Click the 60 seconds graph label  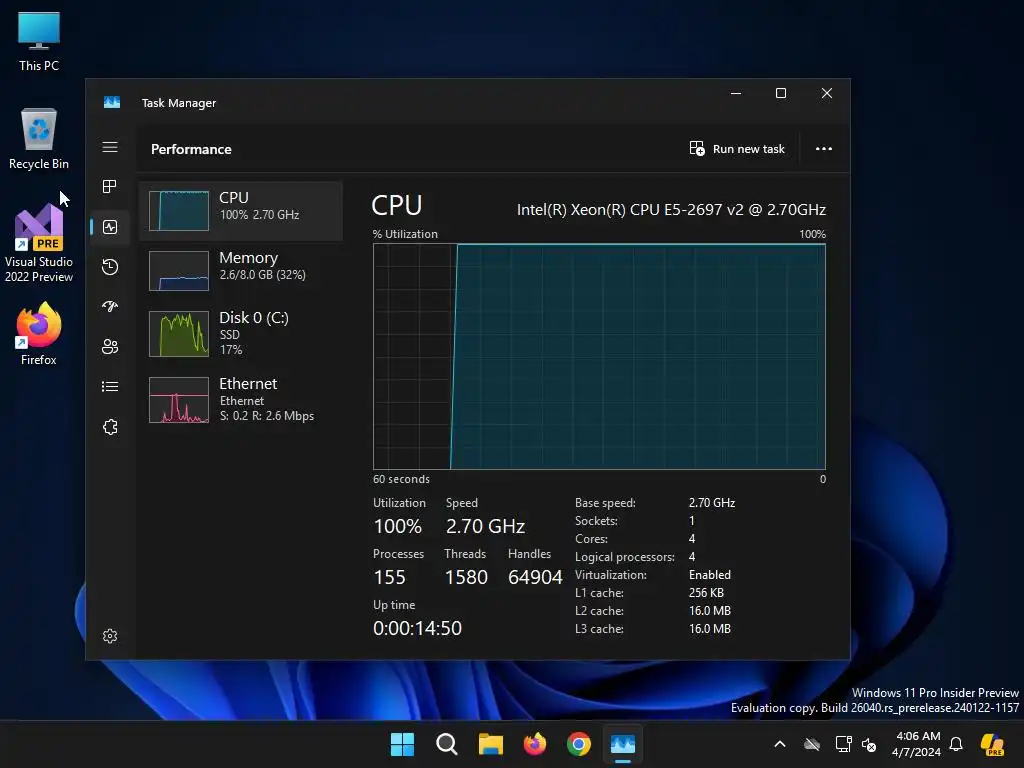(x=401, y=479)
